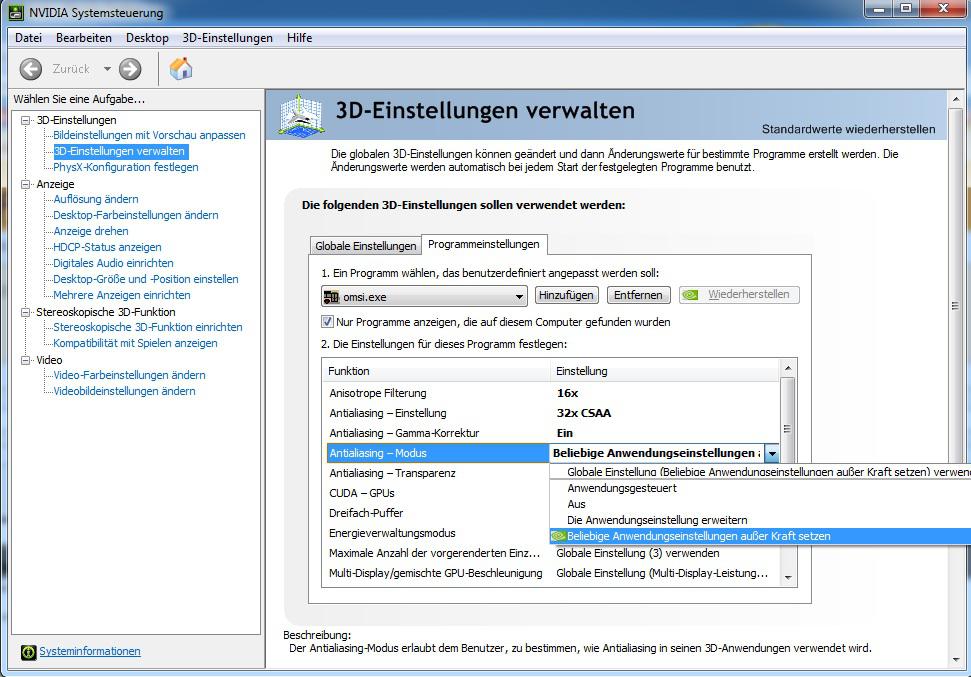Click the Antialiasing – Modus dropdown arrow

coord(771,453)
